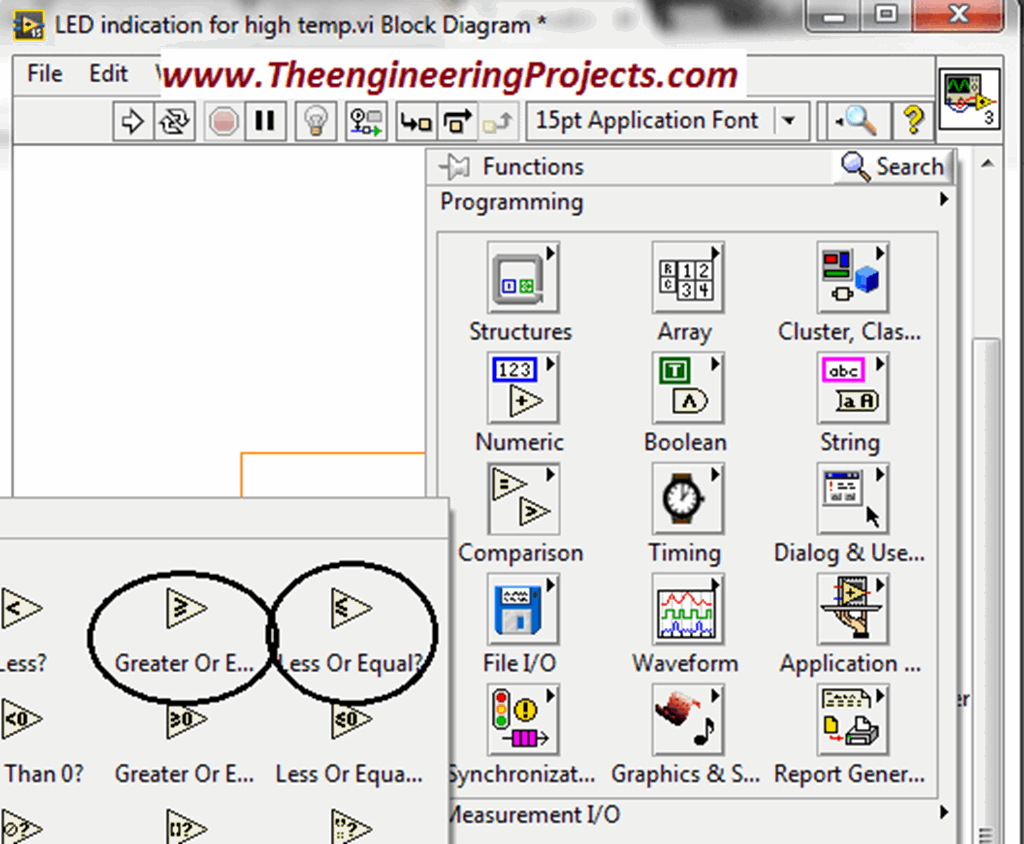
Task: Expand the Programming category arrow
Action: coord(945,201)
